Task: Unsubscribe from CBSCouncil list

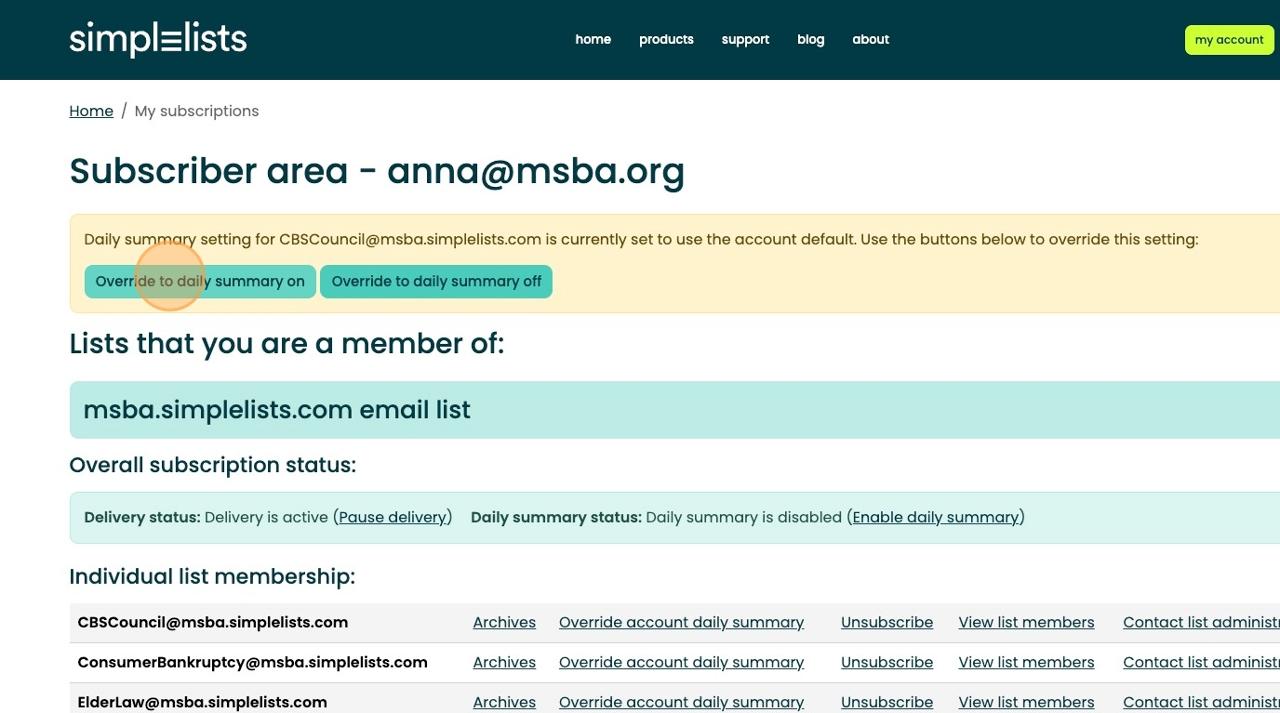Action: coord(887,622)
